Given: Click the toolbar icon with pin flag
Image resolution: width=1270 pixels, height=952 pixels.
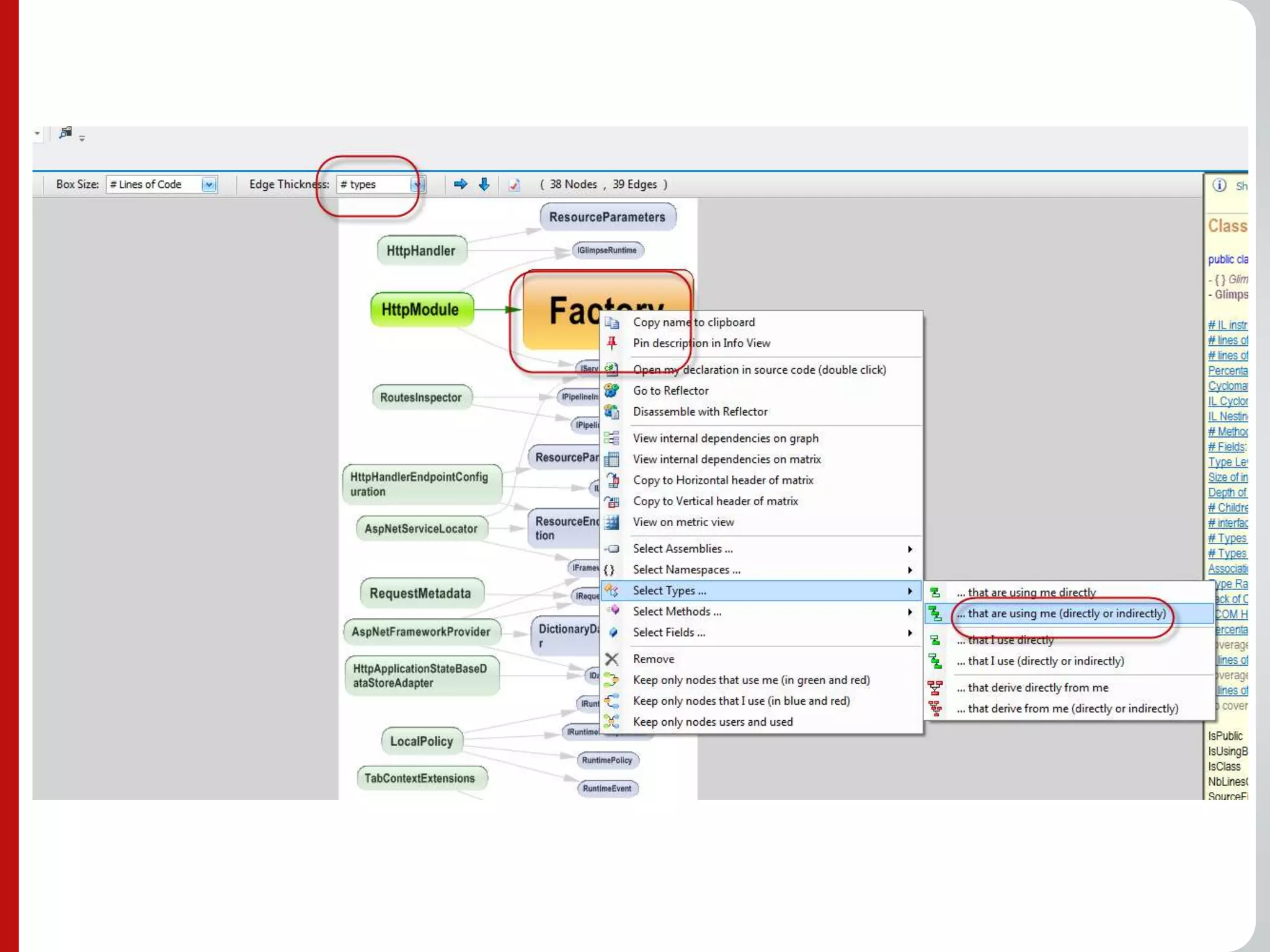Looking at the screenshot, I should tap(66, 133).
